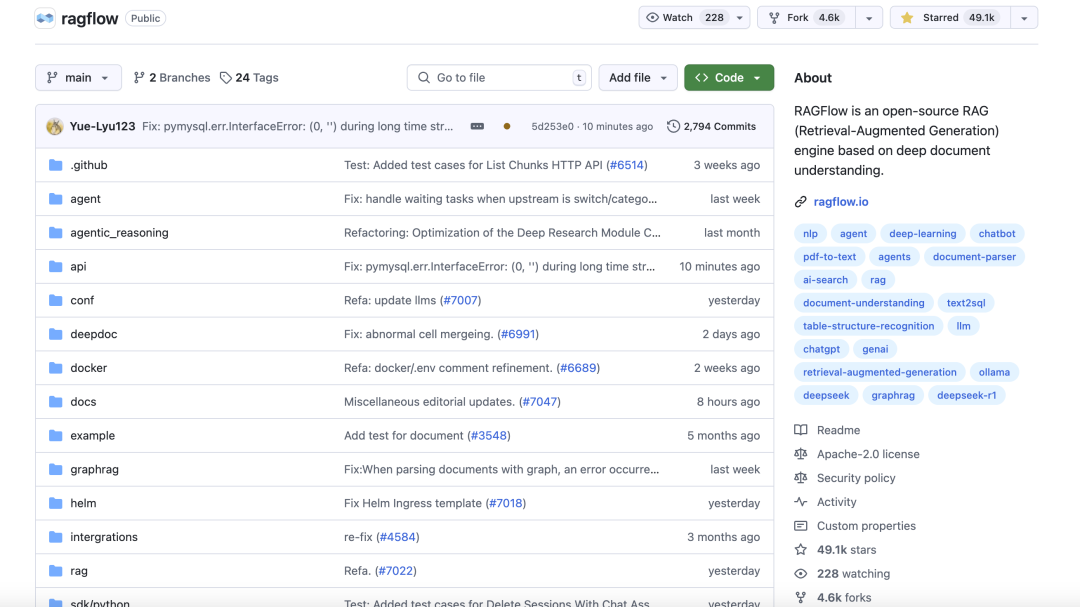Open pull request #7047 link
The width and height of the screenshot is (1080, 607).
pyautogui.click(x=539, y=402)
